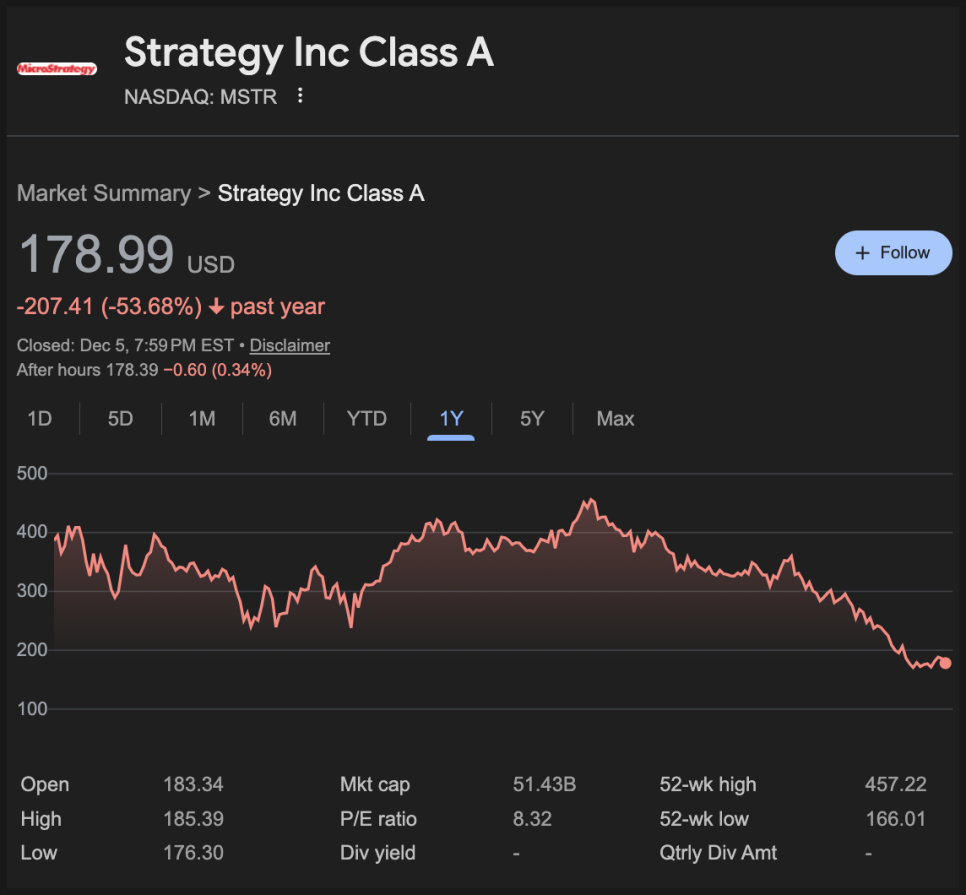Click the plus Follow button
Image resolution: width=966 pixels, height=895 pixels.
[x=893, y=253]
